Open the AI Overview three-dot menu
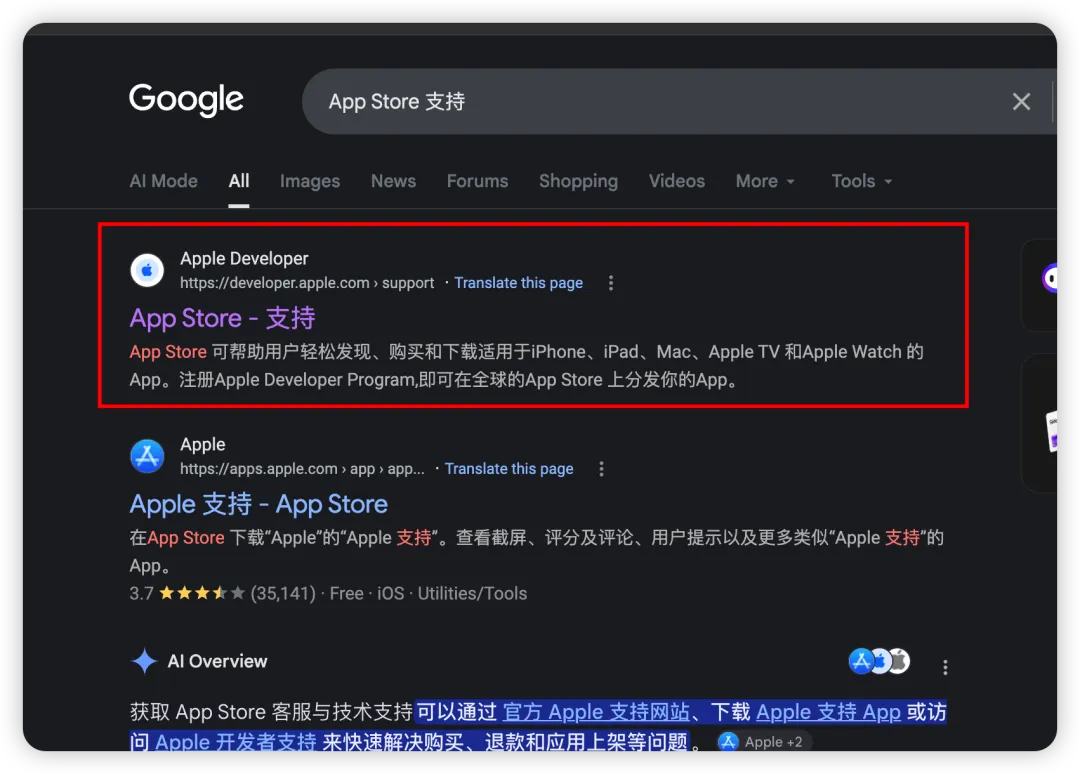 click(x=945, y=667)
